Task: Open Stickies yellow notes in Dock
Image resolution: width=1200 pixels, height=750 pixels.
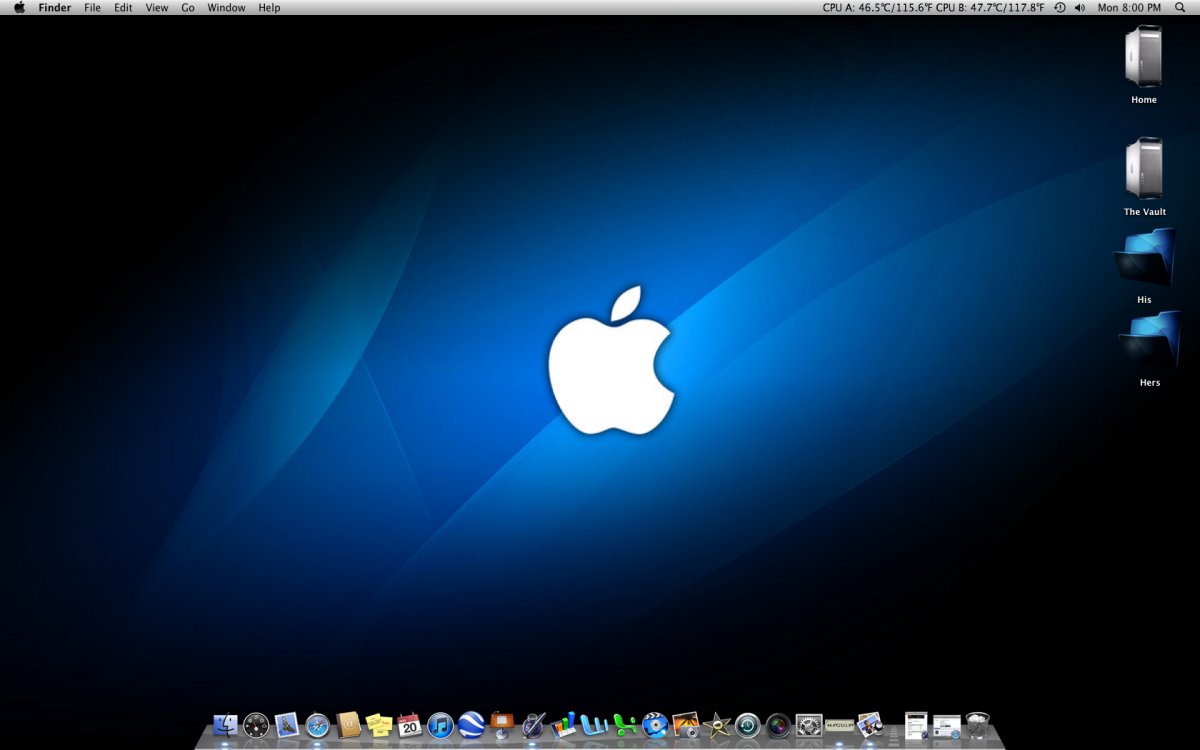Action: 378,725
